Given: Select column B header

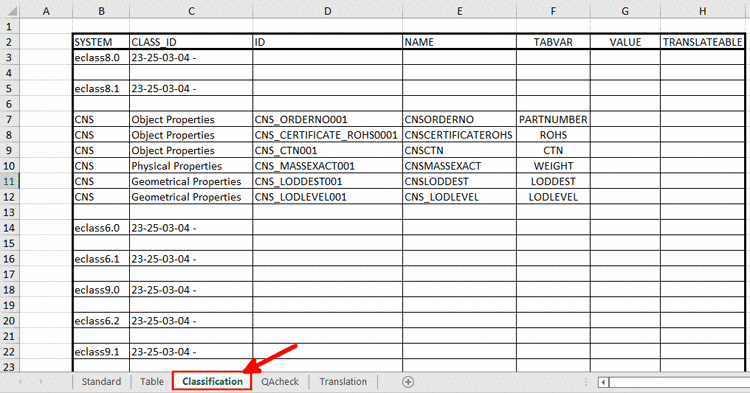Looking at the screenshot, I should (x=101, y=11).
